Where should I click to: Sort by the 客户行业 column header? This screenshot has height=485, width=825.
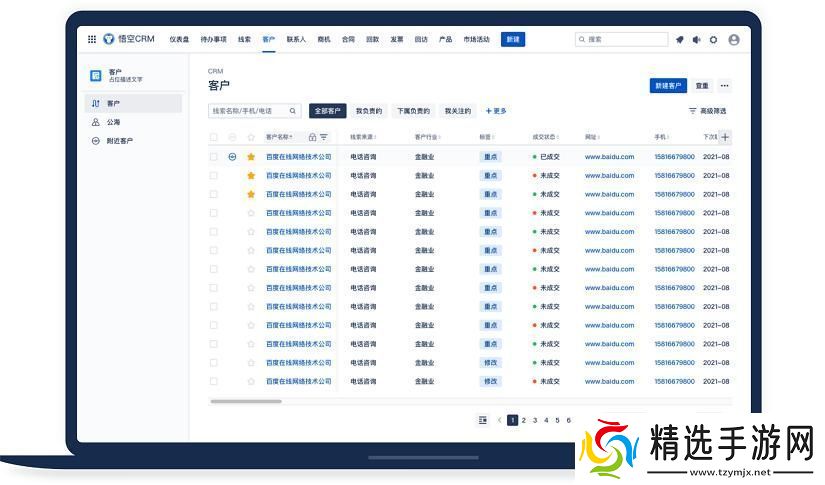[x=427, y=137]
